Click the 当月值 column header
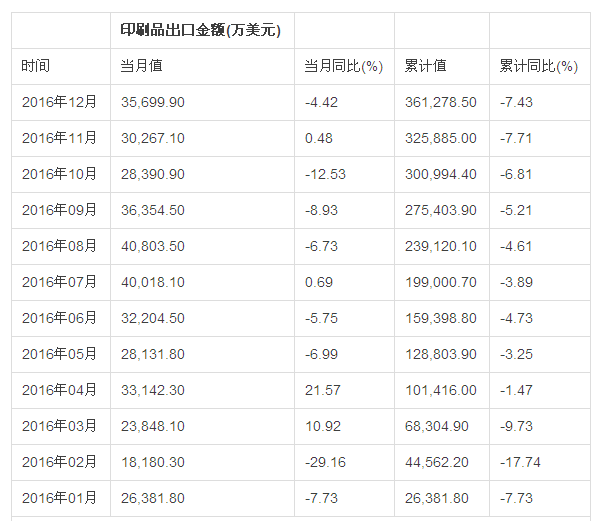Screen dimensions: 600x521 142,66
